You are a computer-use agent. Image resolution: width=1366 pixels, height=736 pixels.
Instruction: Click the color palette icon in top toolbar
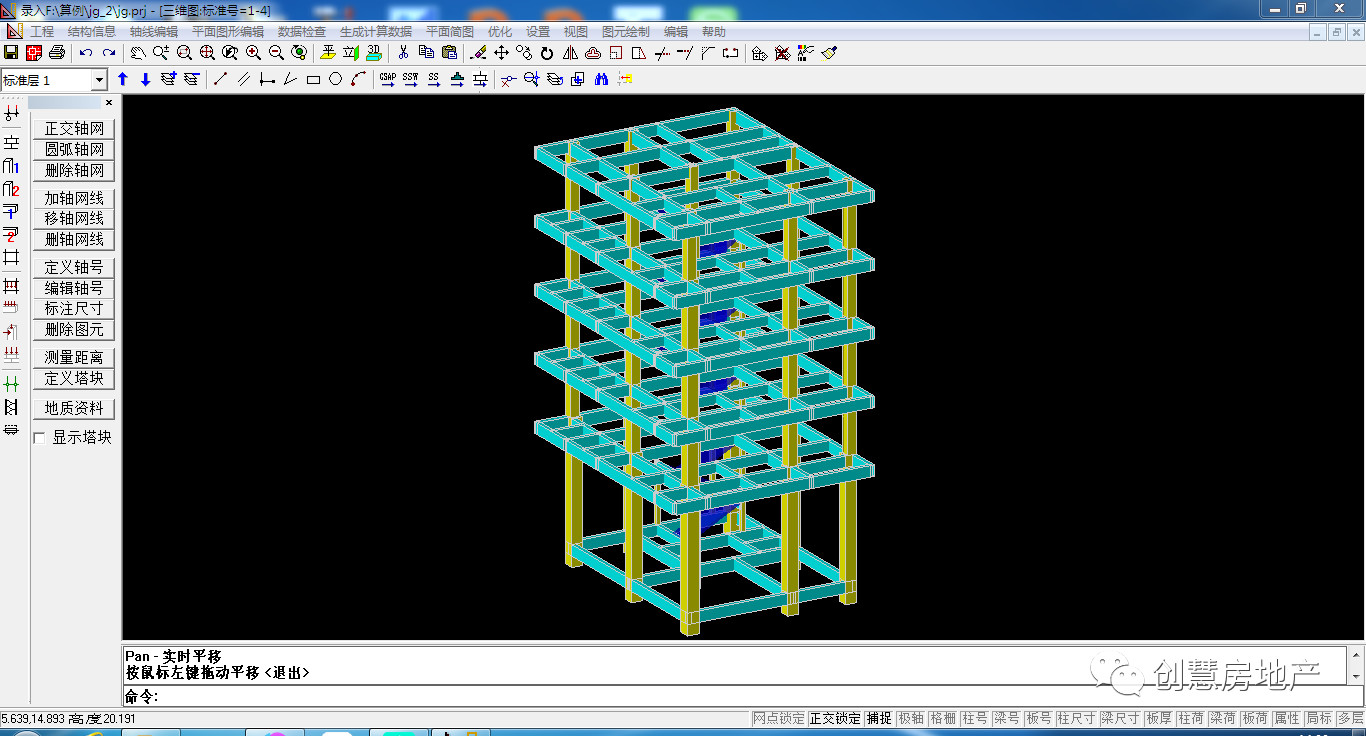click(x=806, y=52)
